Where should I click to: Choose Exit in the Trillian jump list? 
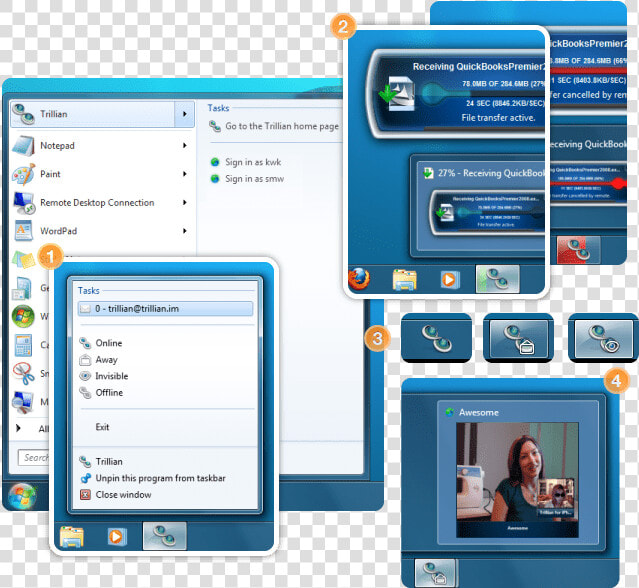tap(102, 427)
